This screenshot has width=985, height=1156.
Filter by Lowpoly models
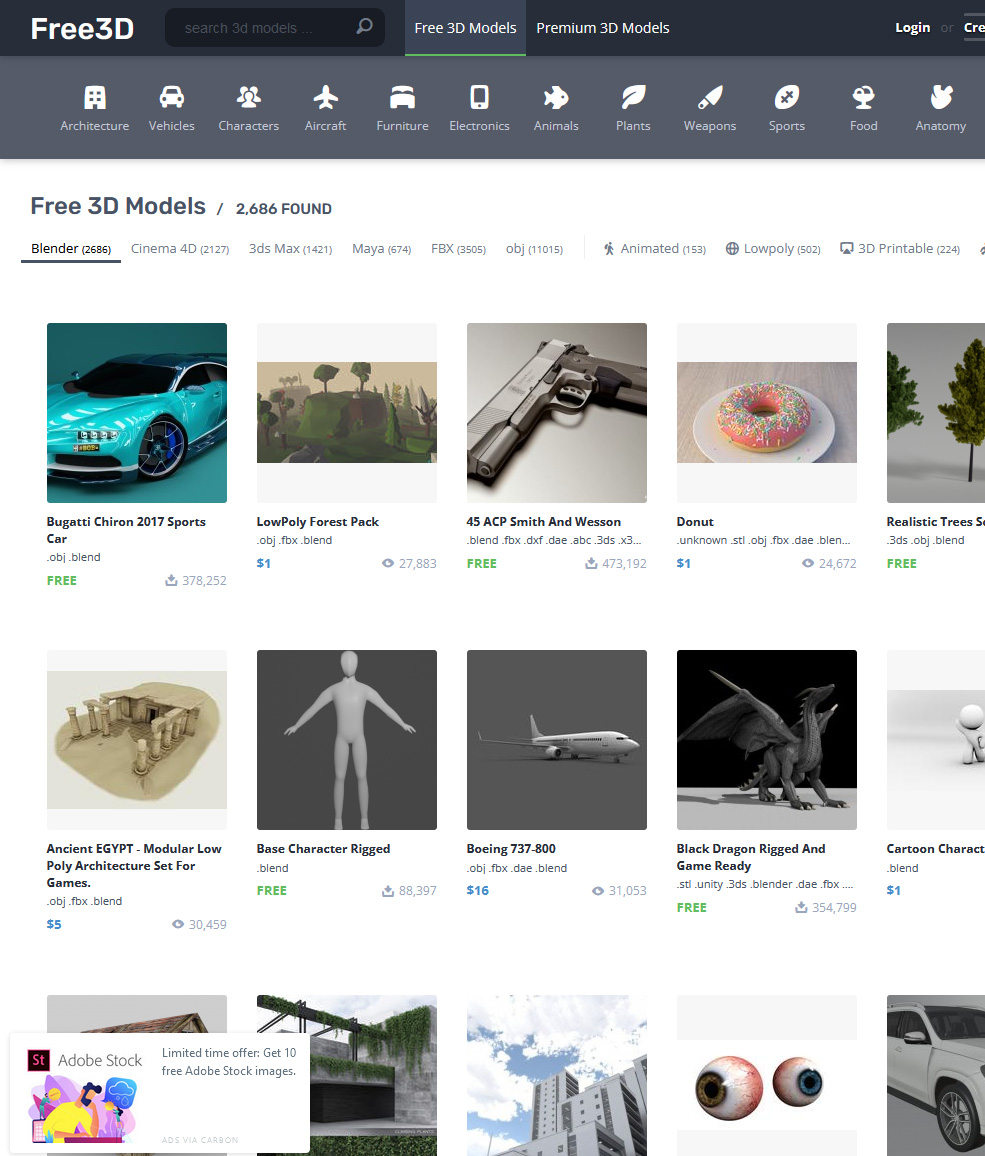[773, 249]
